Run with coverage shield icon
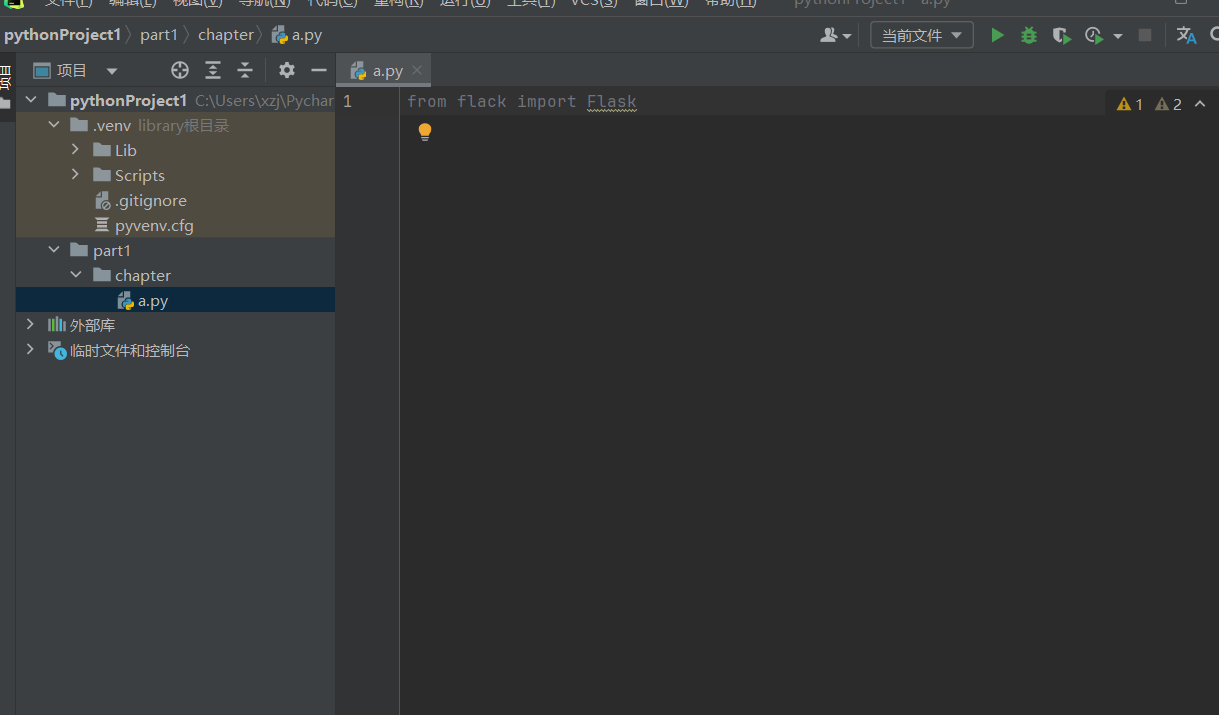 (x=1061, y=35)
